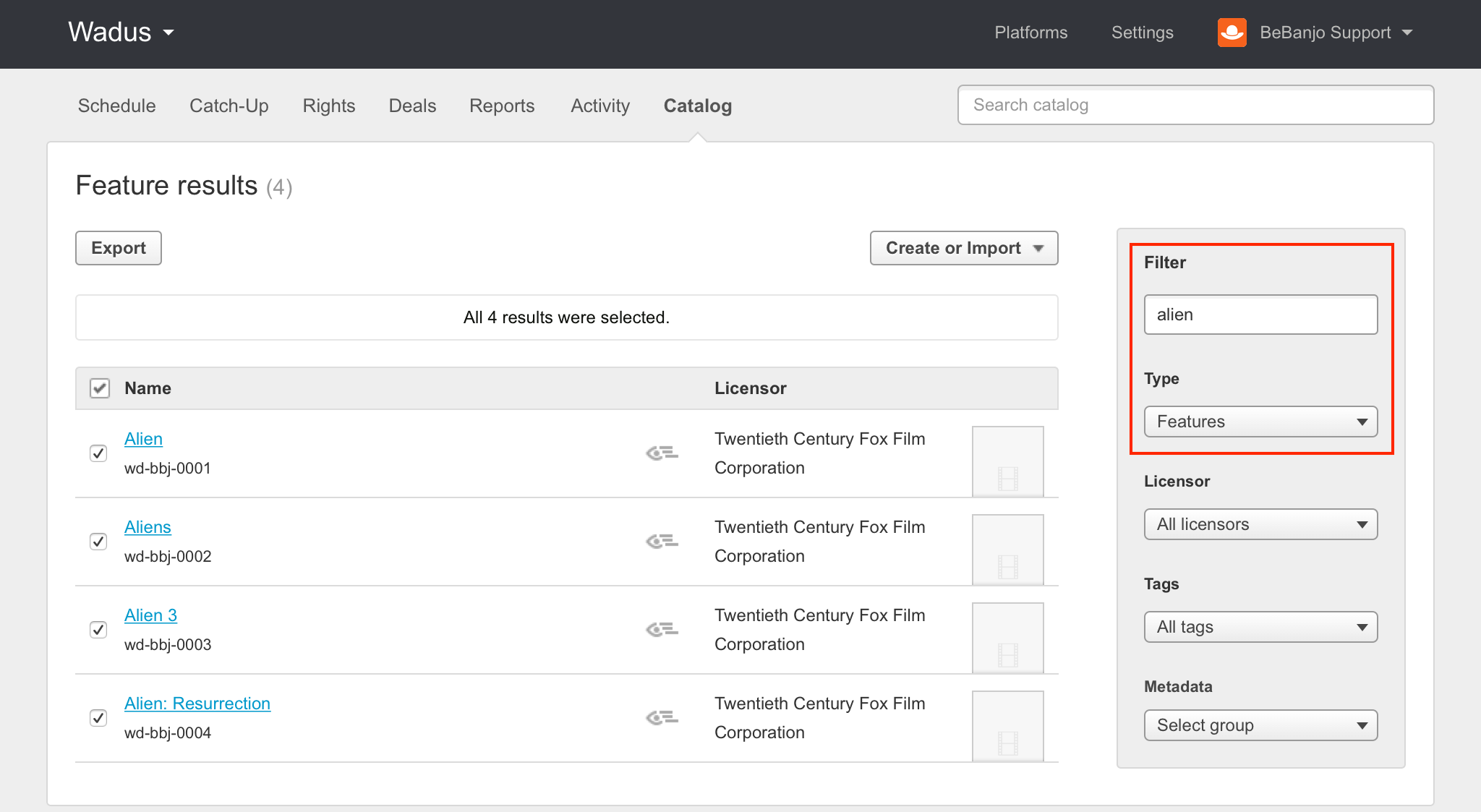Open the Aliens title link
This screenshot has height=812, width=1481.
click(x=148, y=527)
